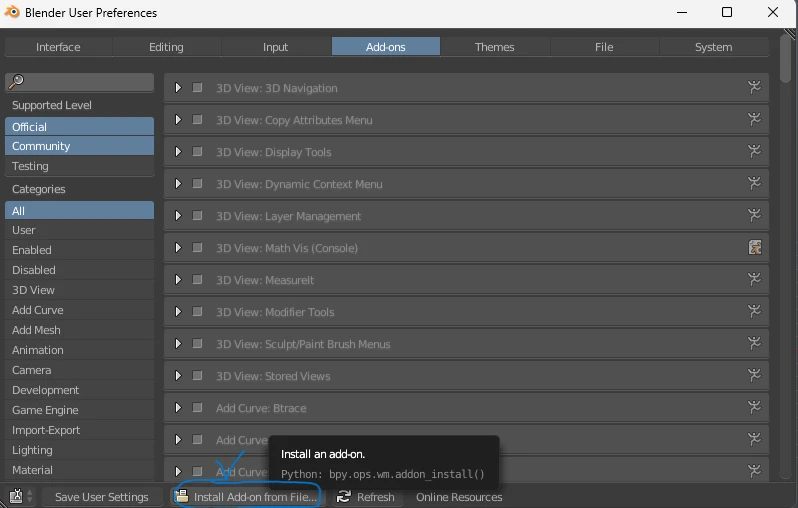This screenshot has width=798, height=508.
Task: Expand Modifier Tools add-on details
Action: pyautogui.click(x=178, y=312)
